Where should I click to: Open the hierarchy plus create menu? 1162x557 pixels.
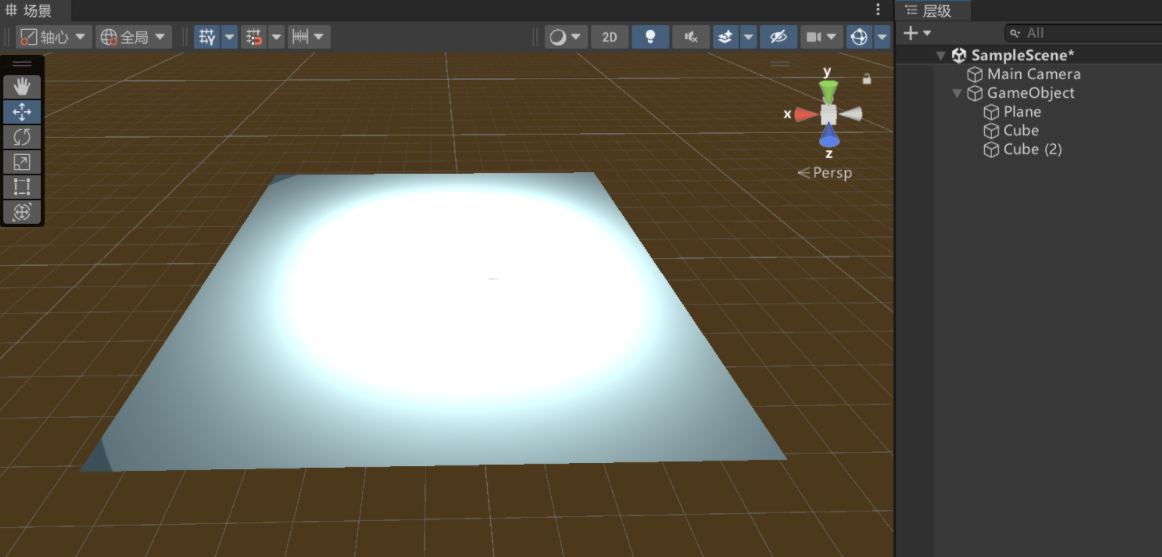coord(917,33)
